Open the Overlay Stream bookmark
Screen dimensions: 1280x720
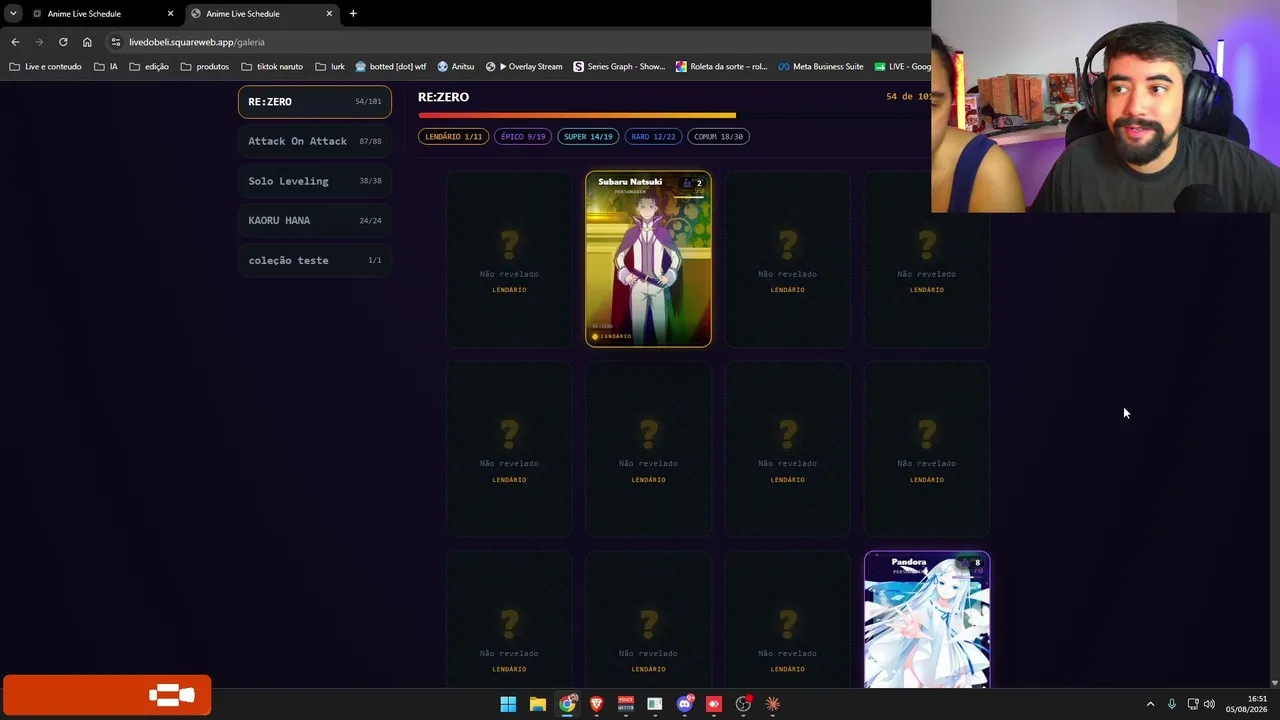coord(524,67)
